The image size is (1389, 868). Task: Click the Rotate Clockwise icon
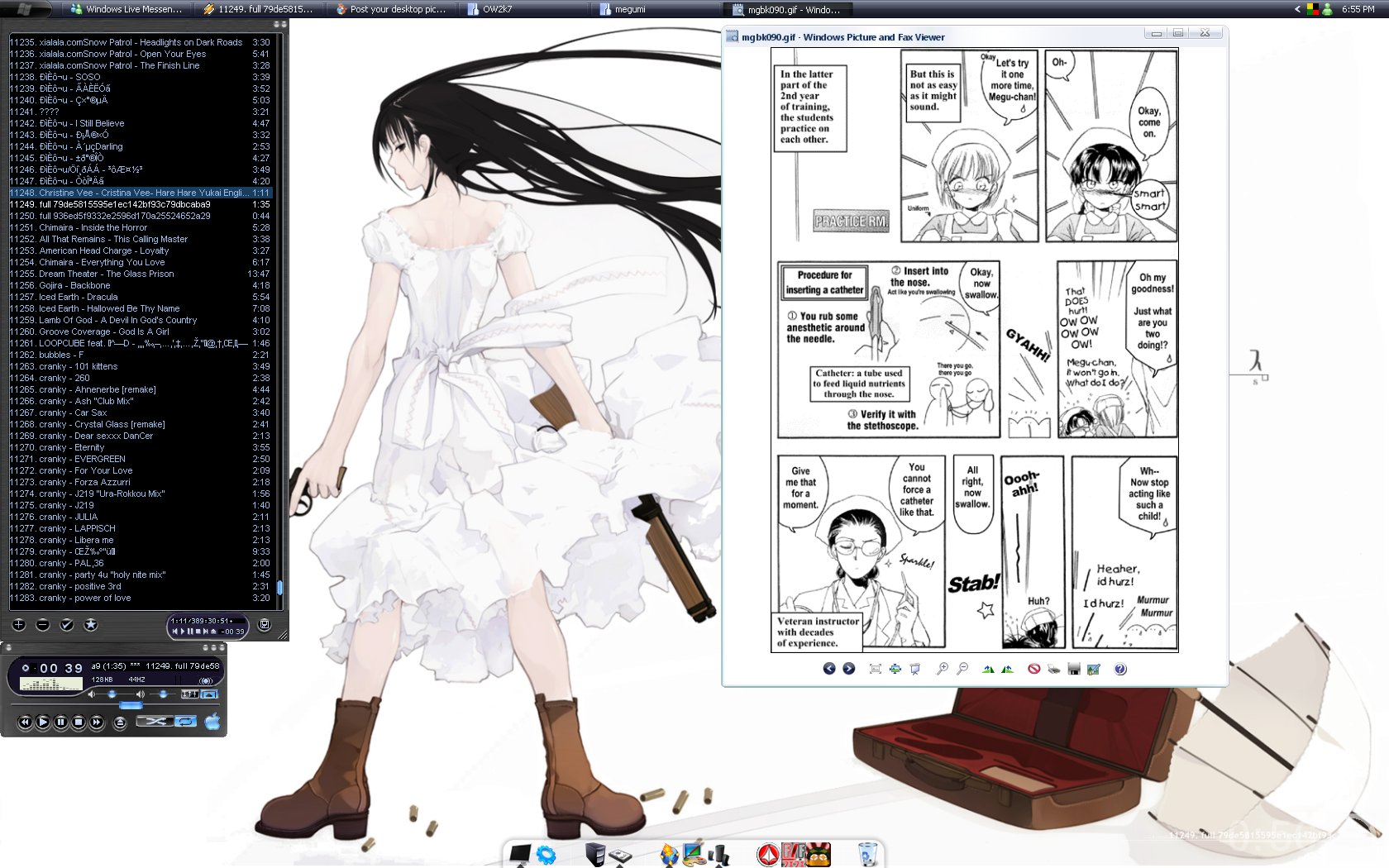pyautogui.click(x=988, y=669)
